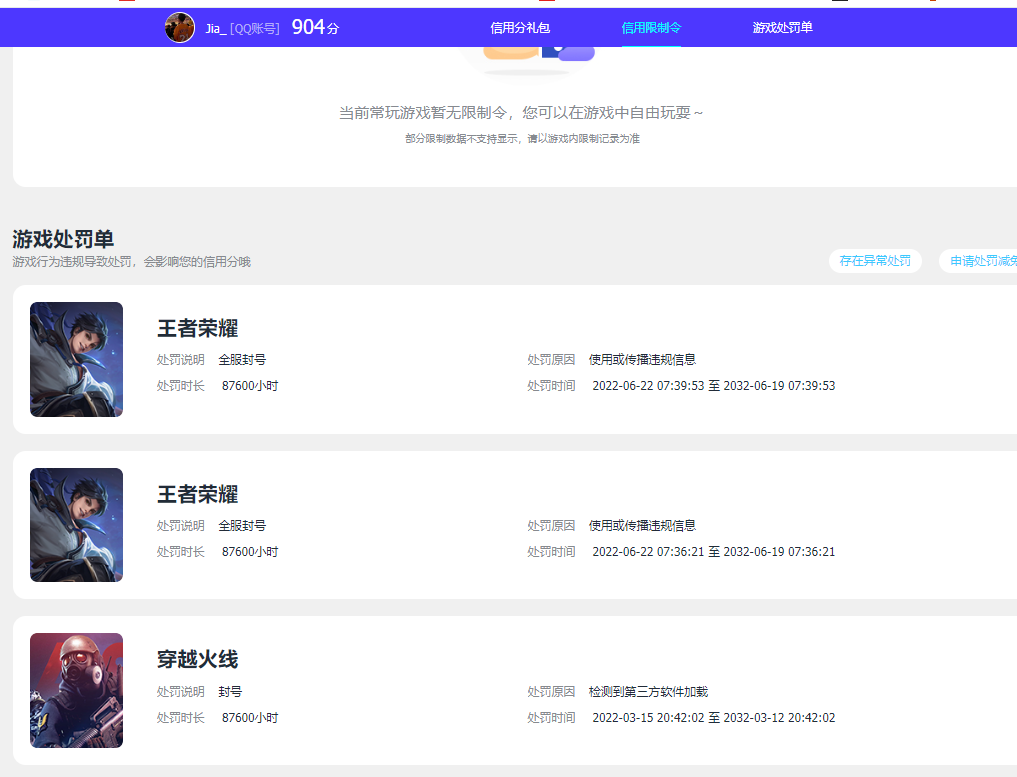
Task: Select the 王者荣耀 title with 07:39:53 penalty
Action: pos(197,328)
